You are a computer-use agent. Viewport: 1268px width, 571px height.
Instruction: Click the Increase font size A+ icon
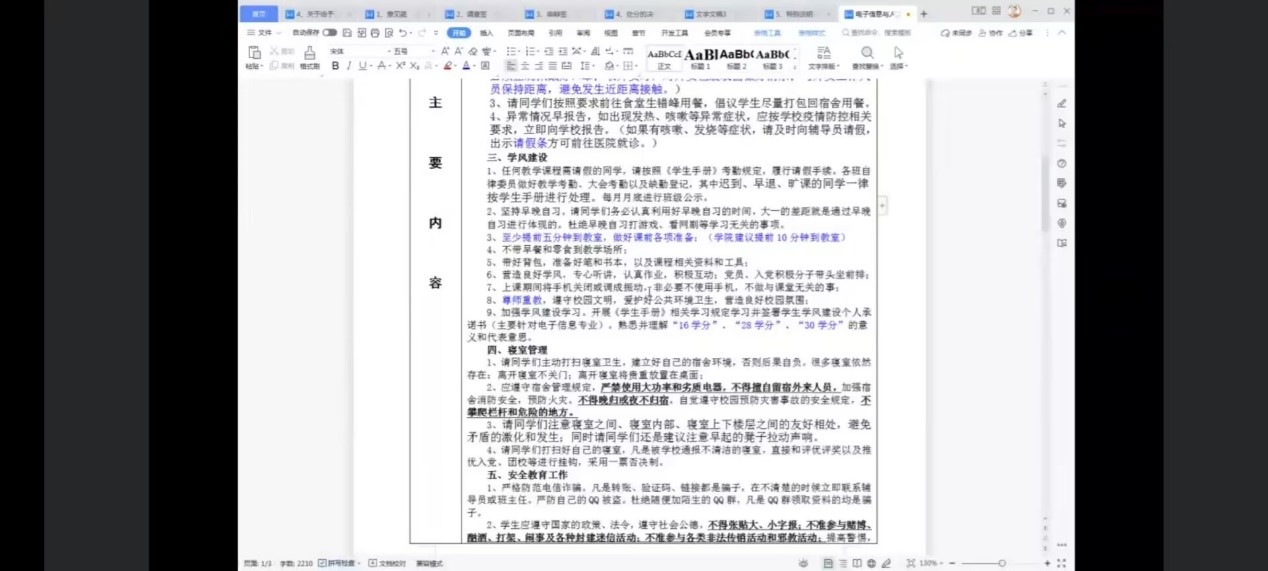(x=445, y=51)
